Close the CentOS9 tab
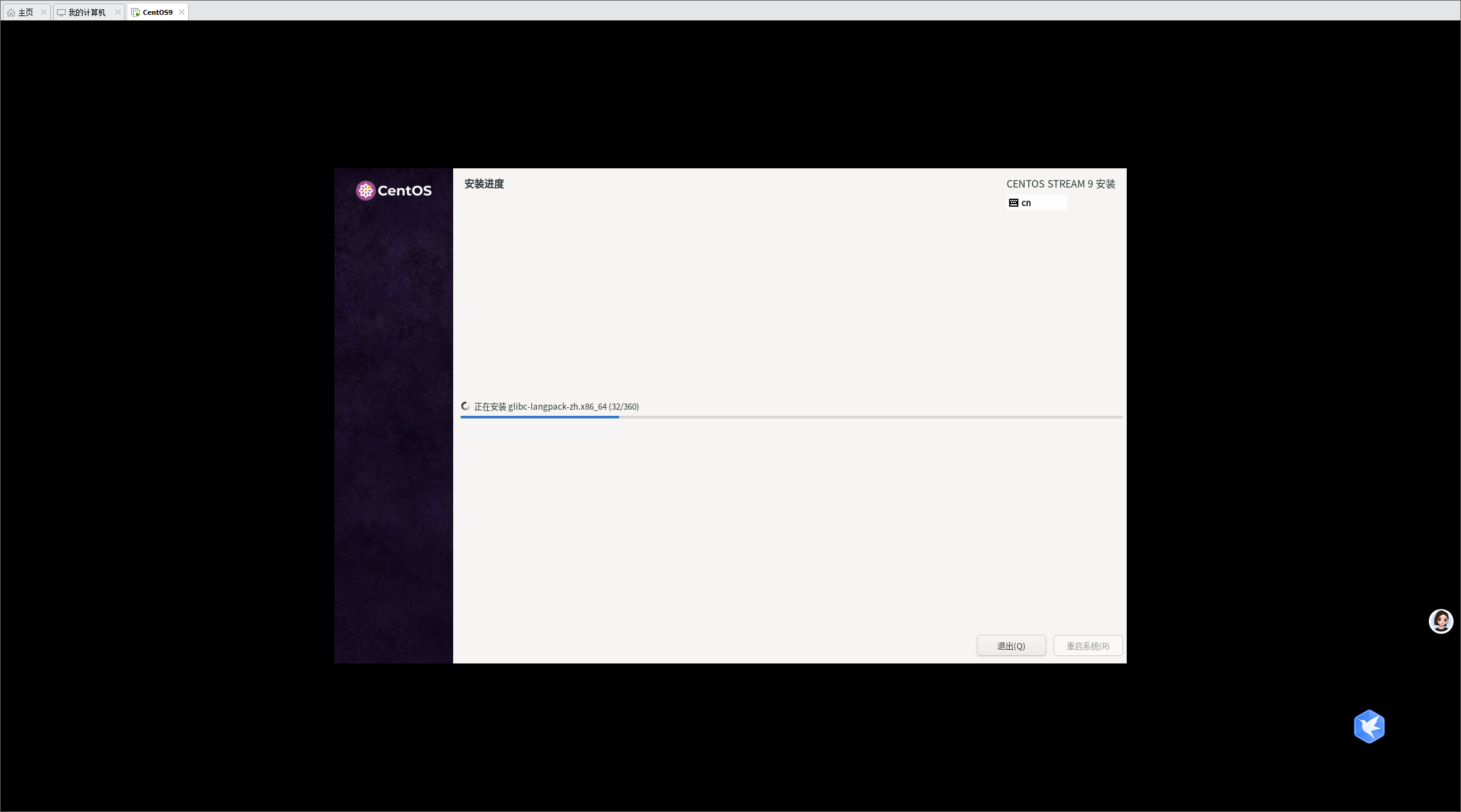 tap(181, 12)
